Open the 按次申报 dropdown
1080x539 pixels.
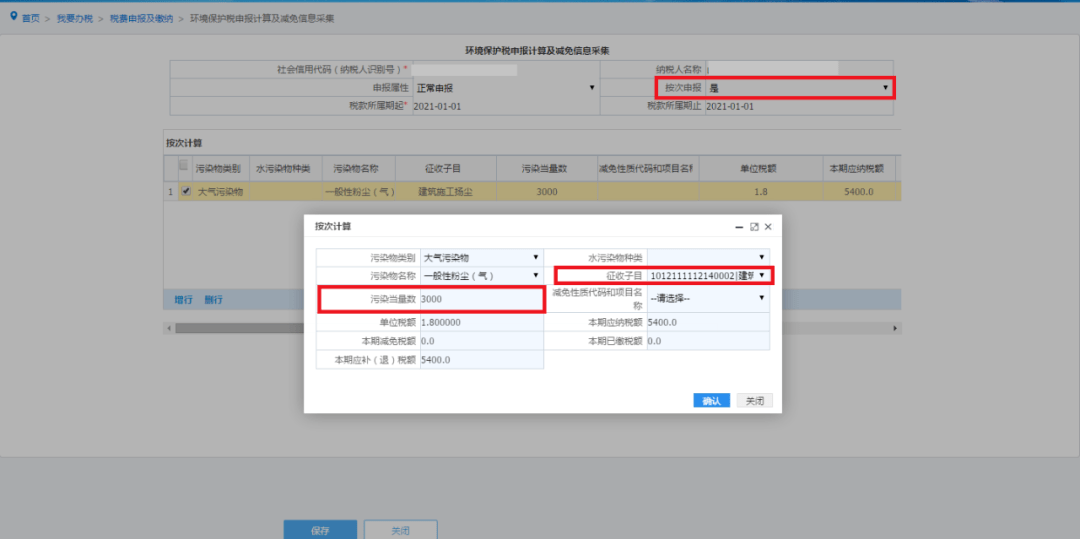(x=799, y=88)
